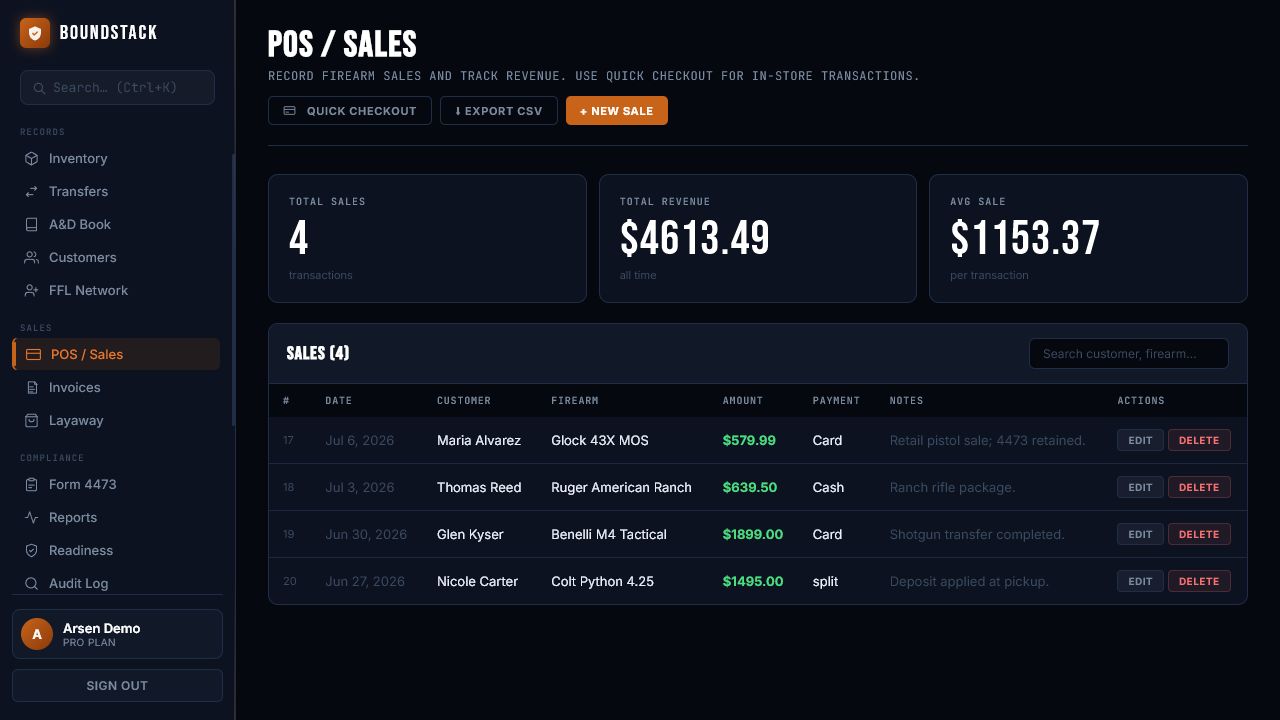
Task: Edit the Glen Kyser sale
Action: point(1141,534)
